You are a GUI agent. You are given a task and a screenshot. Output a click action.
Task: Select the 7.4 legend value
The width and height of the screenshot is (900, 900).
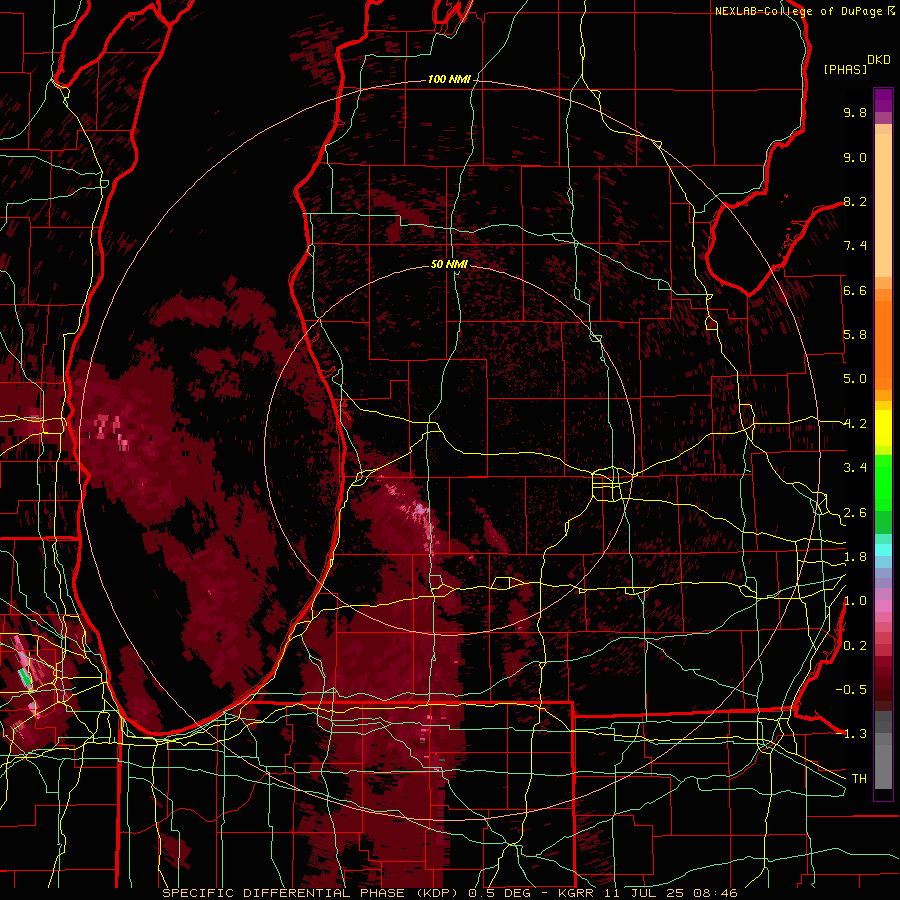(855, 246)
